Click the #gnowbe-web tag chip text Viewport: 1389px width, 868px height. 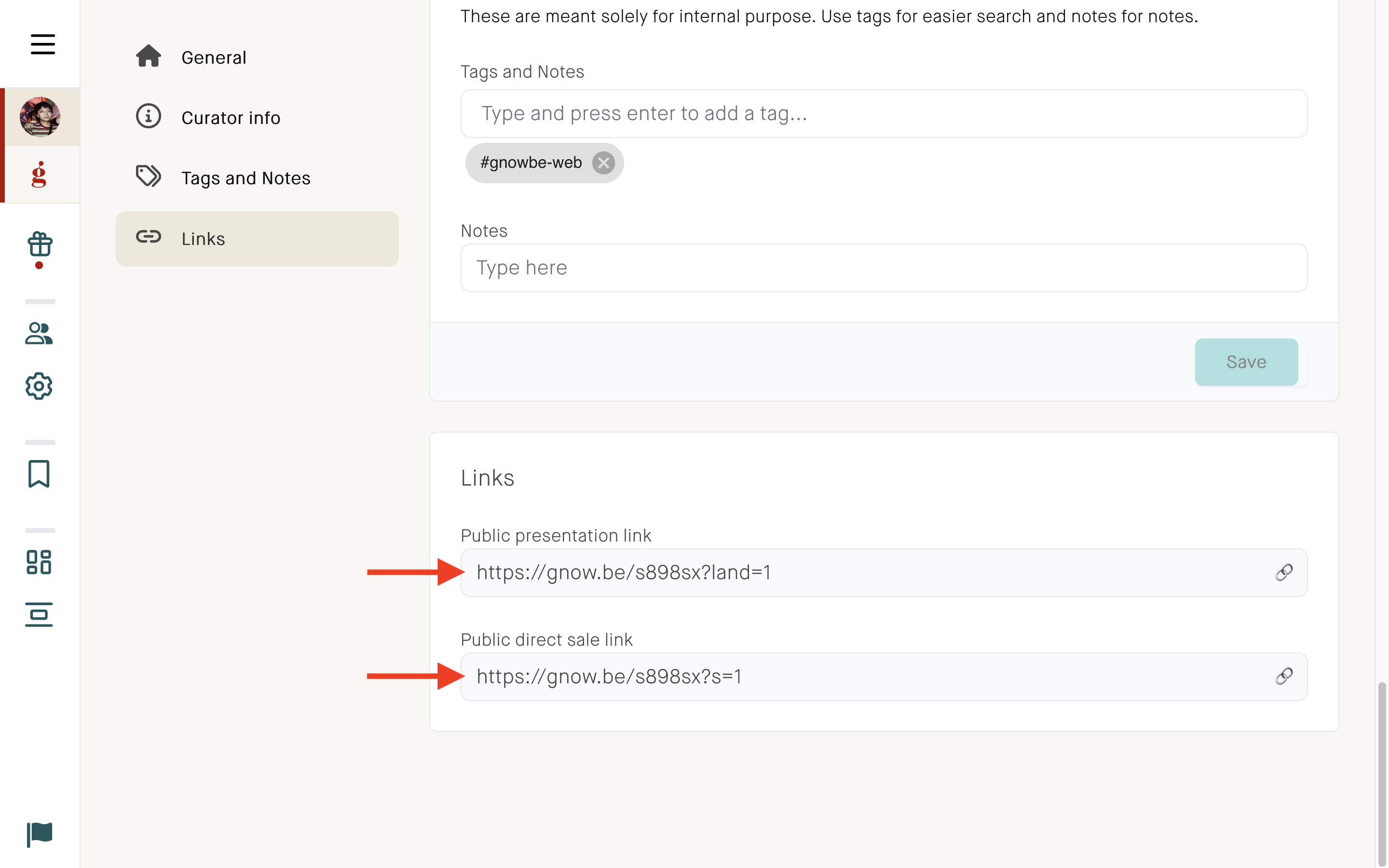click(531, 163)
